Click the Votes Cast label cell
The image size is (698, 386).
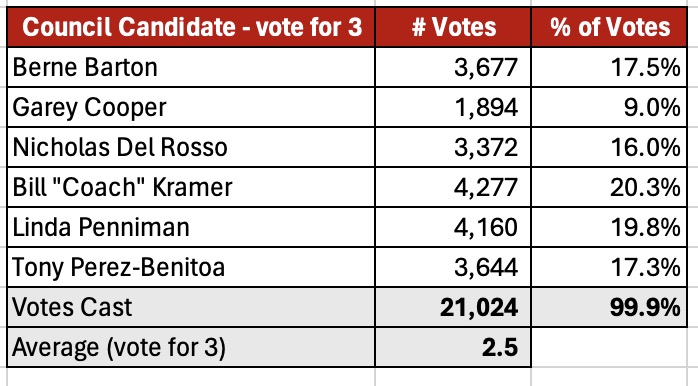pyautogui.click(x=191, y=307)
